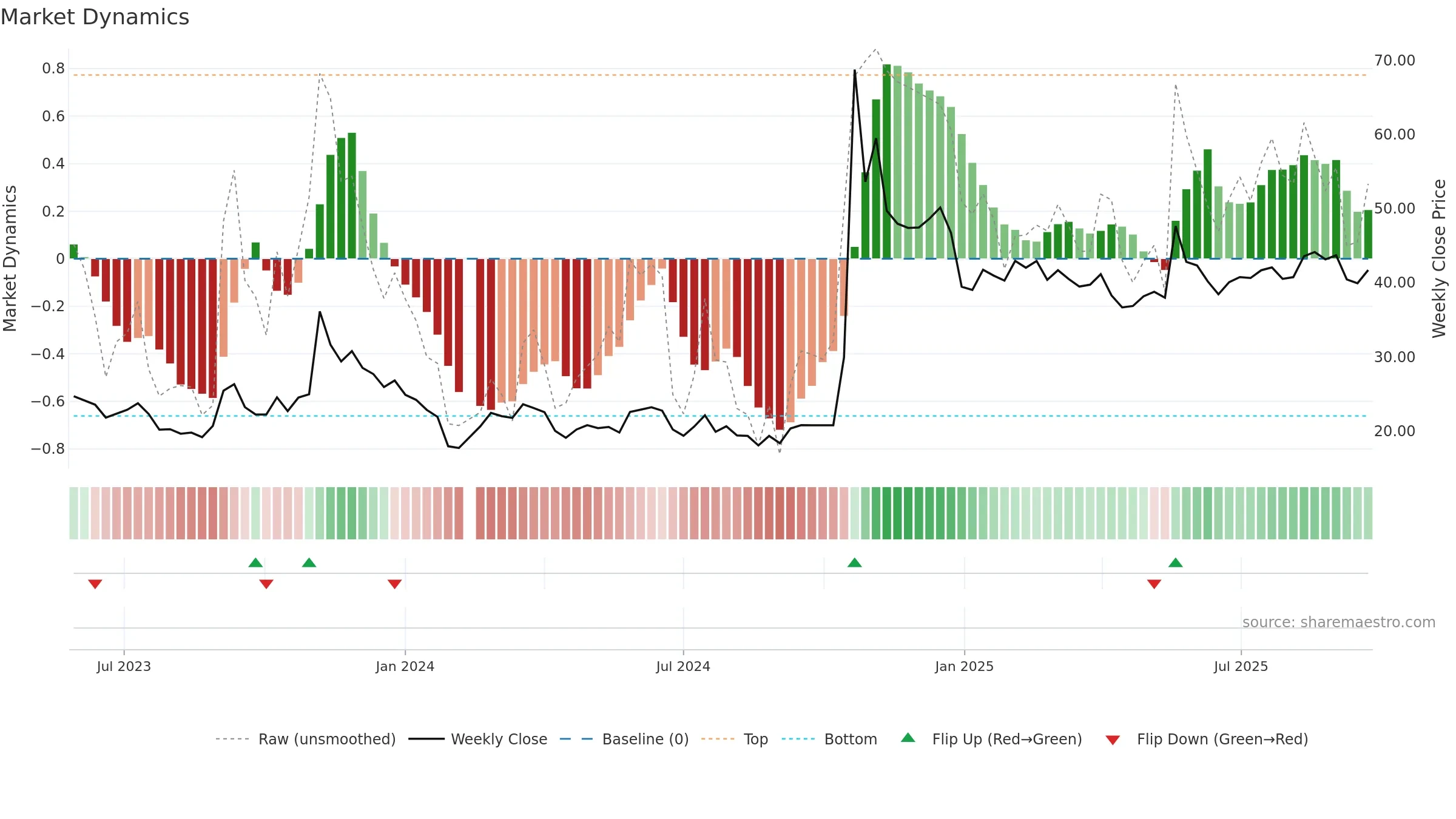Screen dimensions: 1456x819
Task: Toggle the Top legend entry
Action: click(x=735, y=739)
